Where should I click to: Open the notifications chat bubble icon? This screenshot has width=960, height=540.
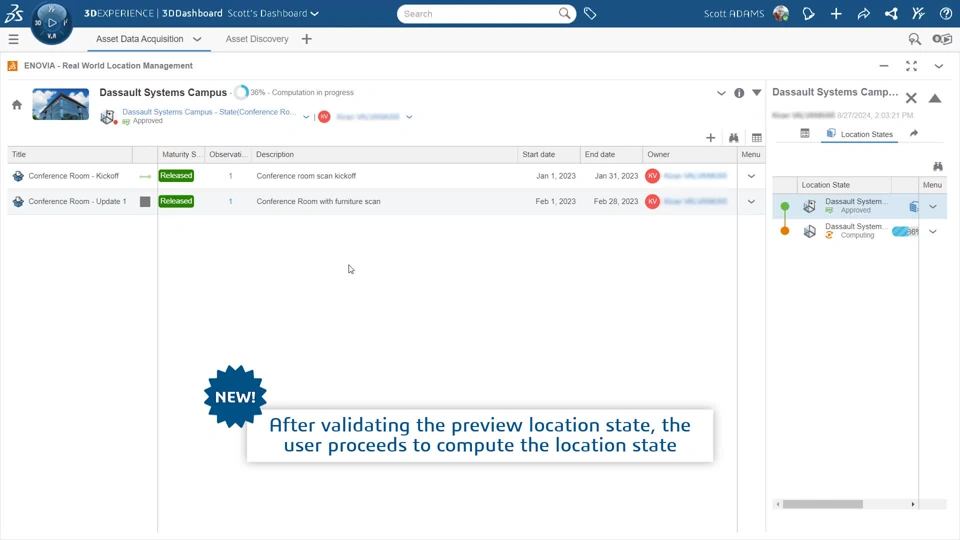pyautogui.click(x=808, y=13)
